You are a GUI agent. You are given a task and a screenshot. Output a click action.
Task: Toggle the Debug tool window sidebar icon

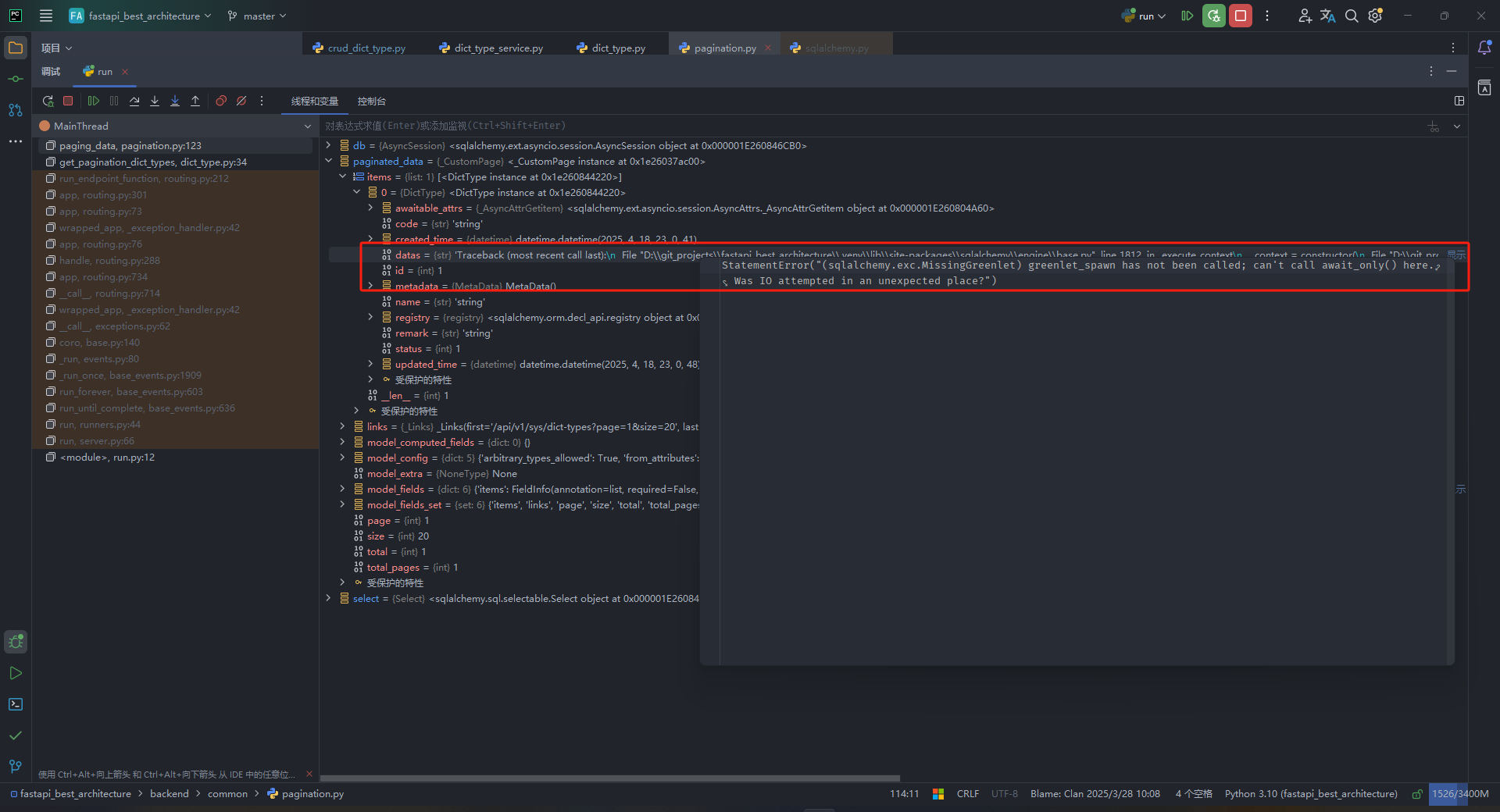(16, 642)
